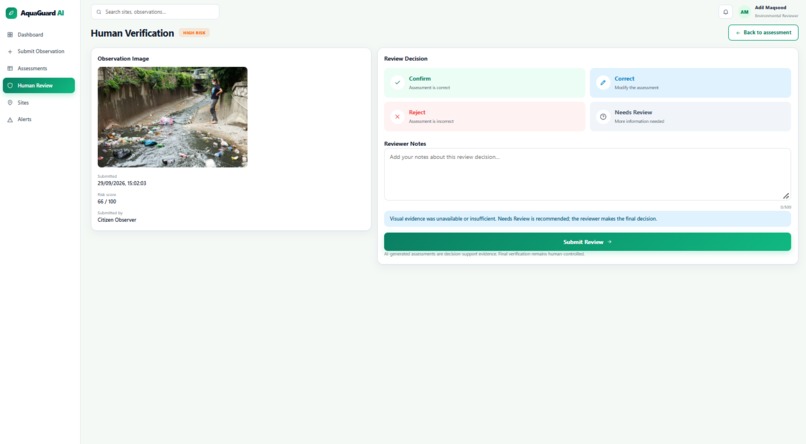Click the AM user avatar
806x444 pixels.
click(744, 12)
